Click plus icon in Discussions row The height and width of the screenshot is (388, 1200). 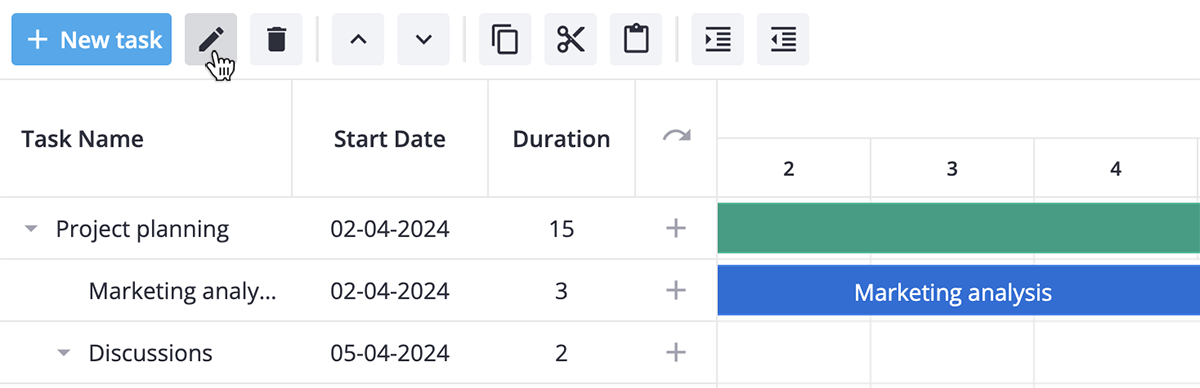676,353
